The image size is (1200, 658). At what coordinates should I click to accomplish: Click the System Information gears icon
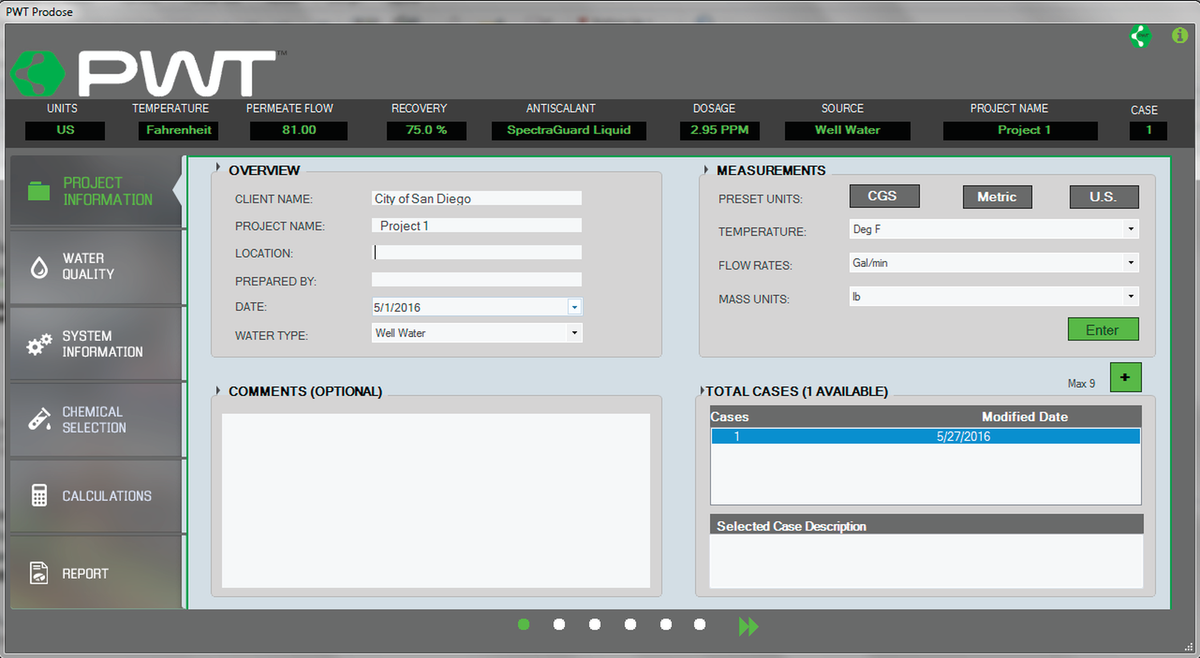pos(39,345)
